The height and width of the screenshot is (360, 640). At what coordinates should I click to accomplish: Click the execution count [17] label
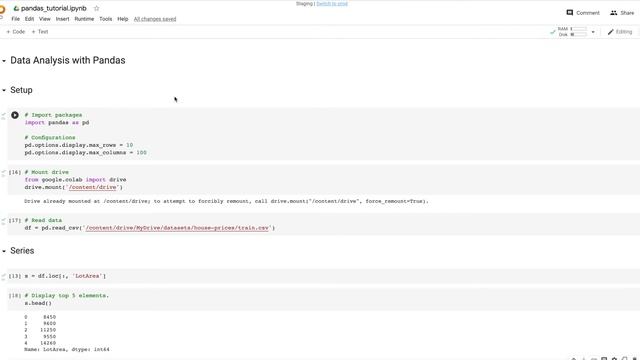pyautogui.click(x=15, y=220)
